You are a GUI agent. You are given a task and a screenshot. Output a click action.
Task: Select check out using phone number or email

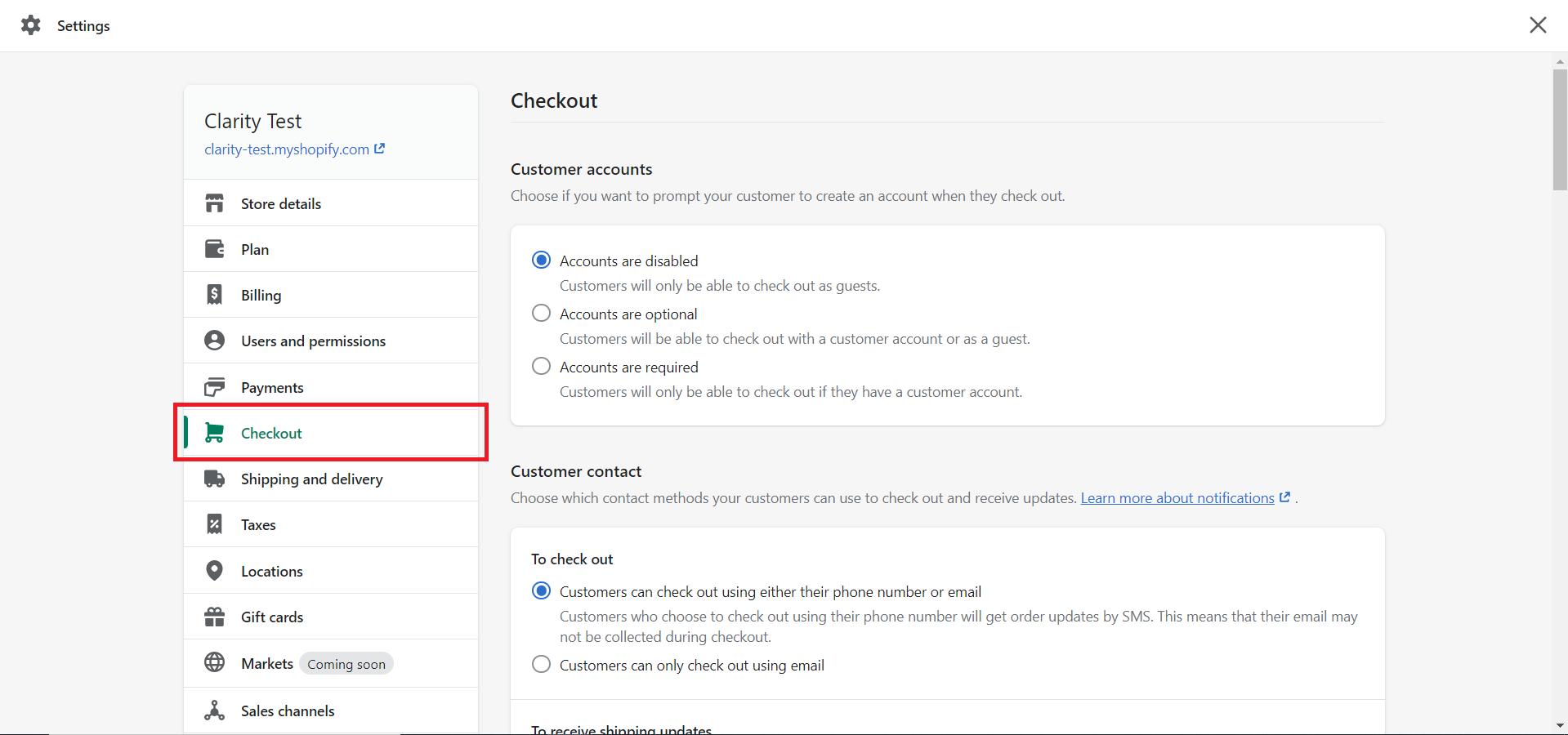541,591
